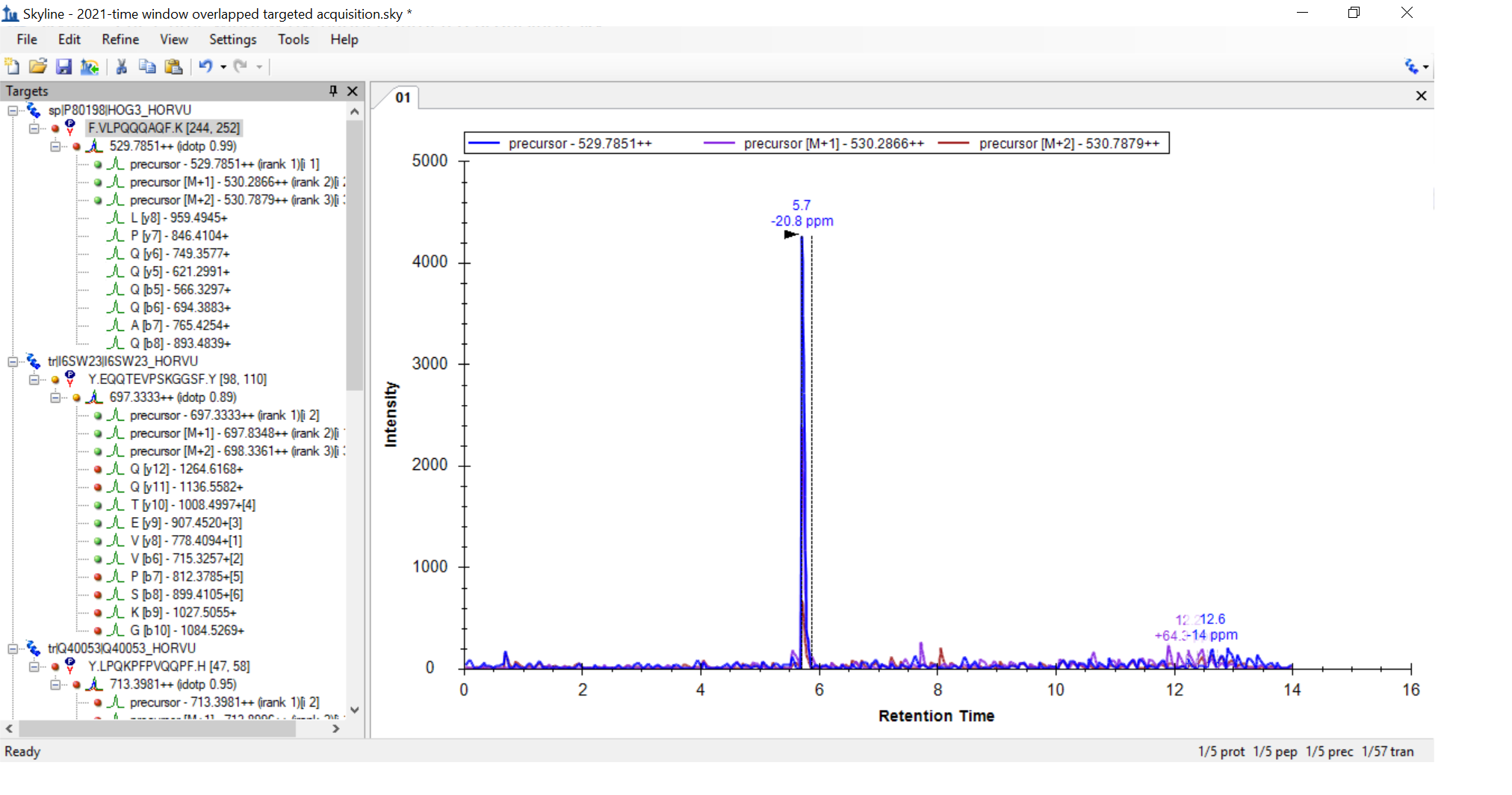
Task: Save the document with the floppy disk icon
Action: [x=63, y=66]
